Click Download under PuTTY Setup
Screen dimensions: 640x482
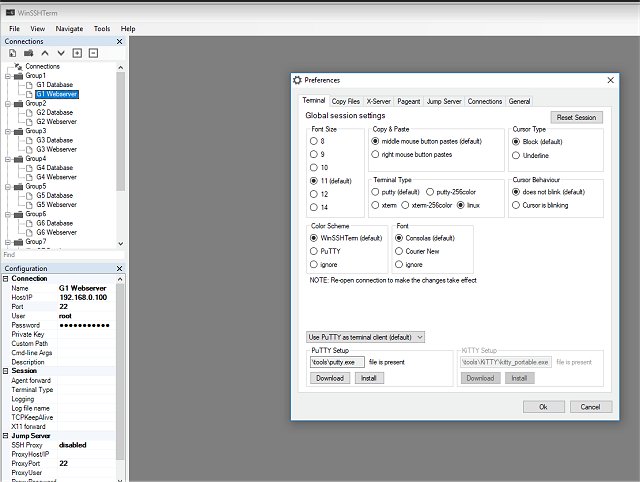(x=330, y=378)
